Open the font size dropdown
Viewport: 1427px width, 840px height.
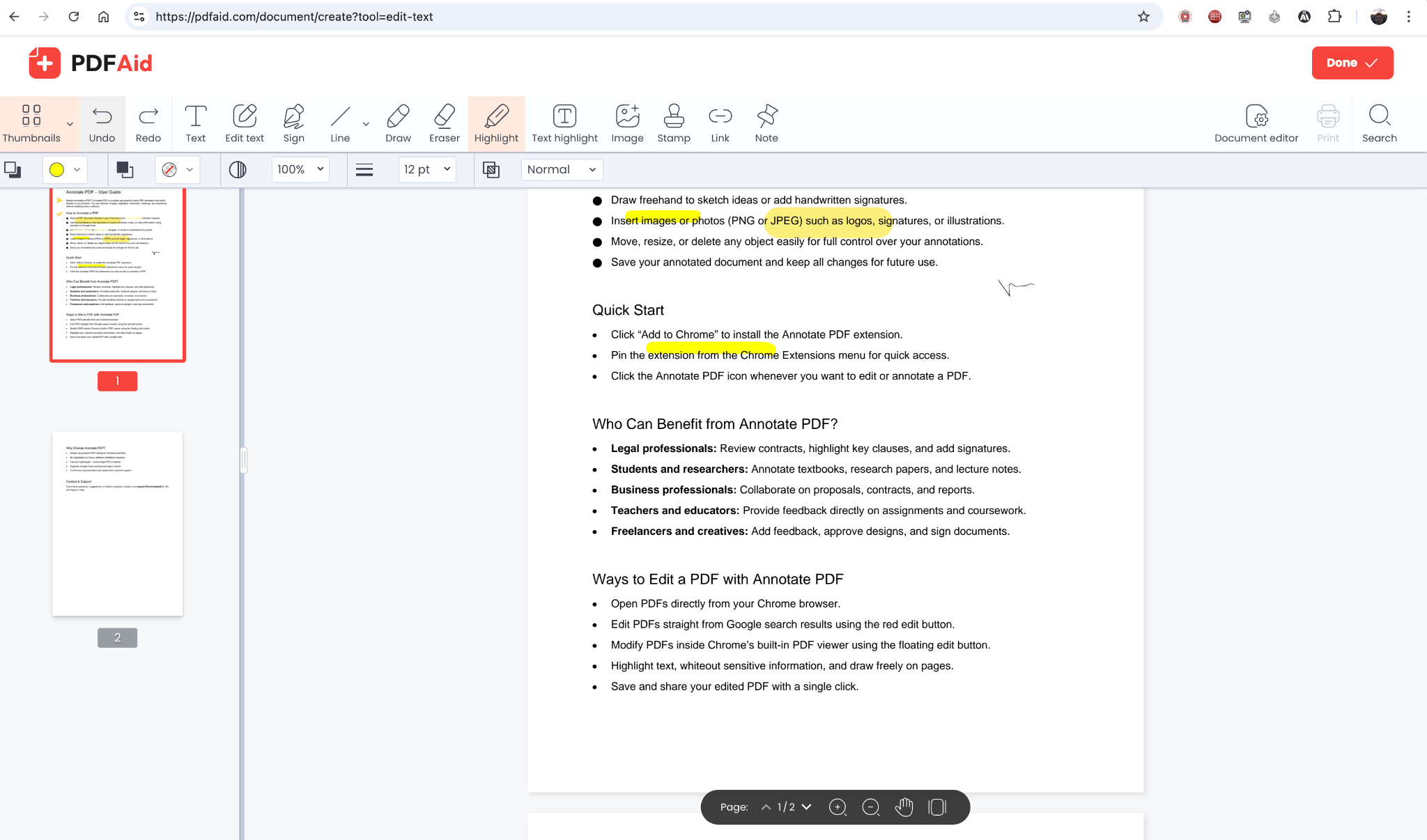point(426,169)
